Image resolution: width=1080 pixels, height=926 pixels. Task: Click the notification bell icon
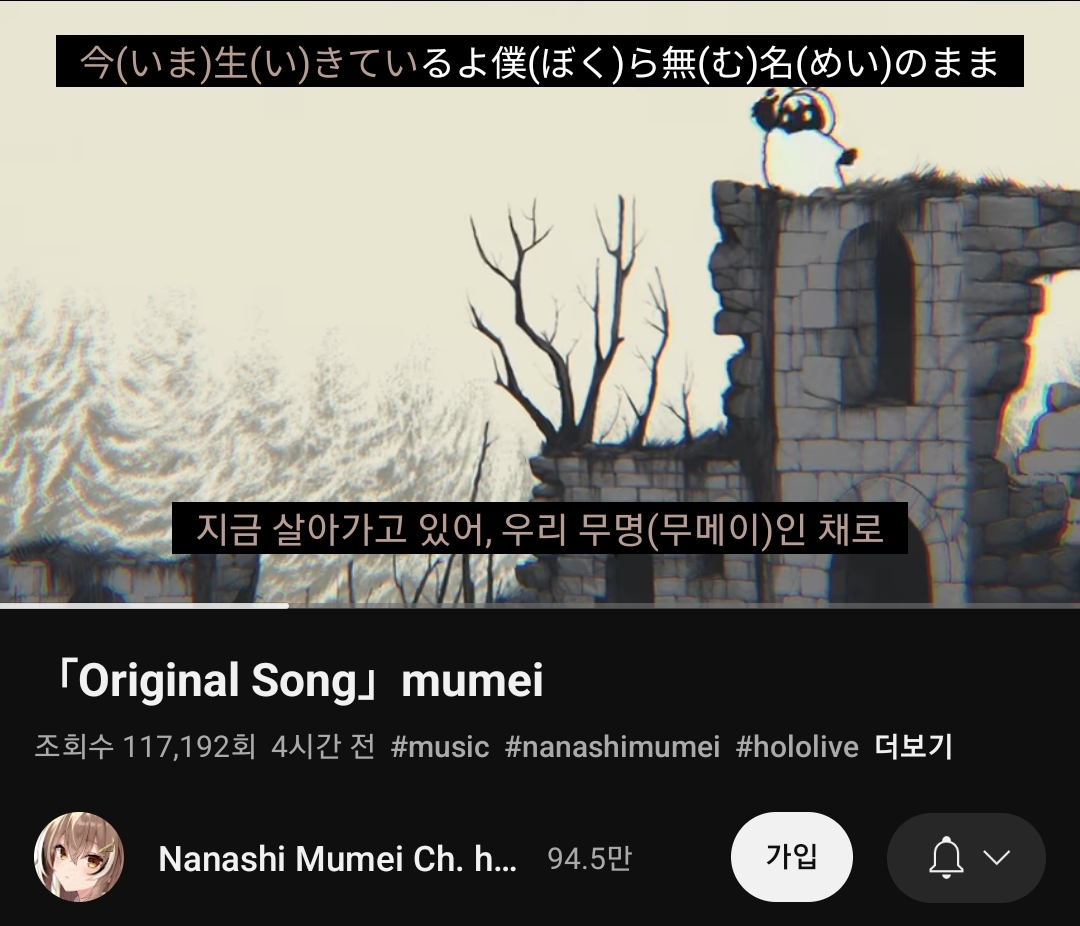coord(946,858)
